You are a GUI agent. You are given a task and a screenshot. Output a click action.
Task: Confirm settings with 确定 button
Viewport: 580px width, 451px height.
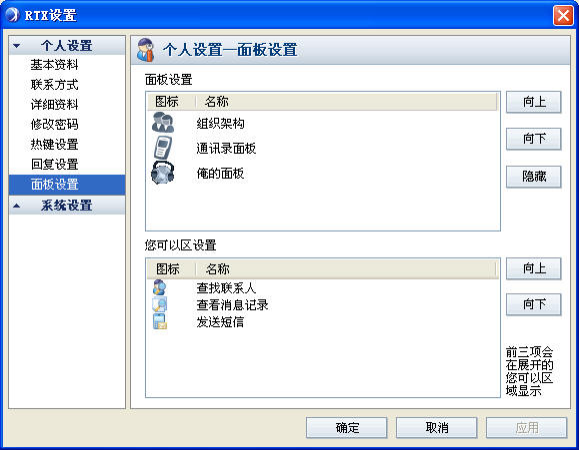[347, 428]
